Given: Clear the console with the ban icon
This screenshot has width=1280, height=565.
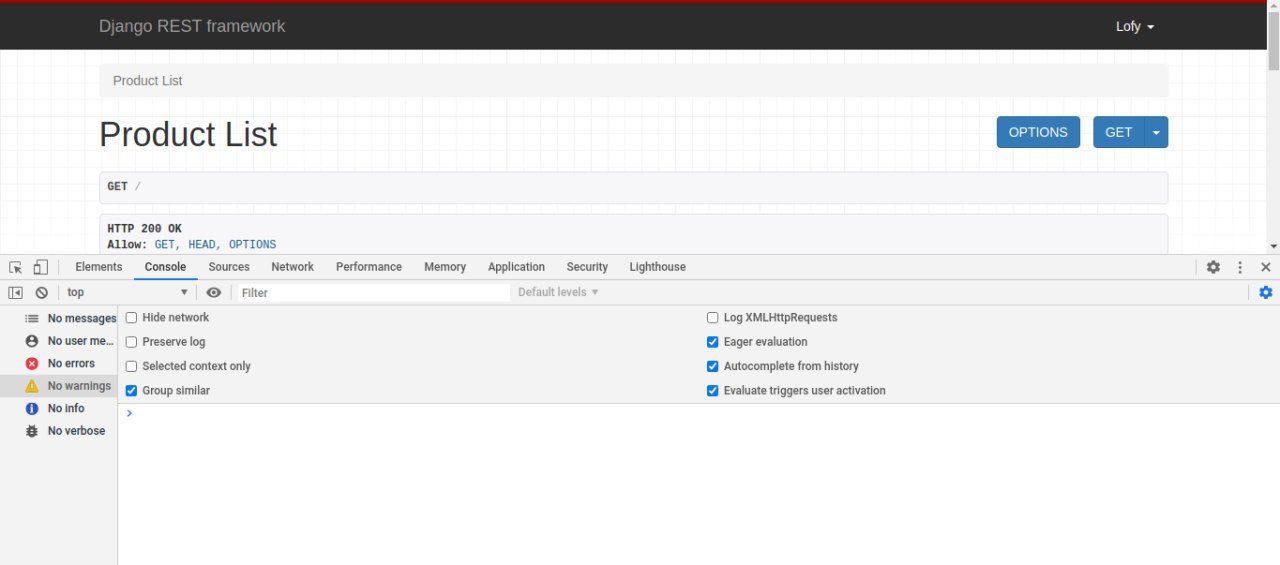Looking at the screenshot, I should [x=41, y=293].
